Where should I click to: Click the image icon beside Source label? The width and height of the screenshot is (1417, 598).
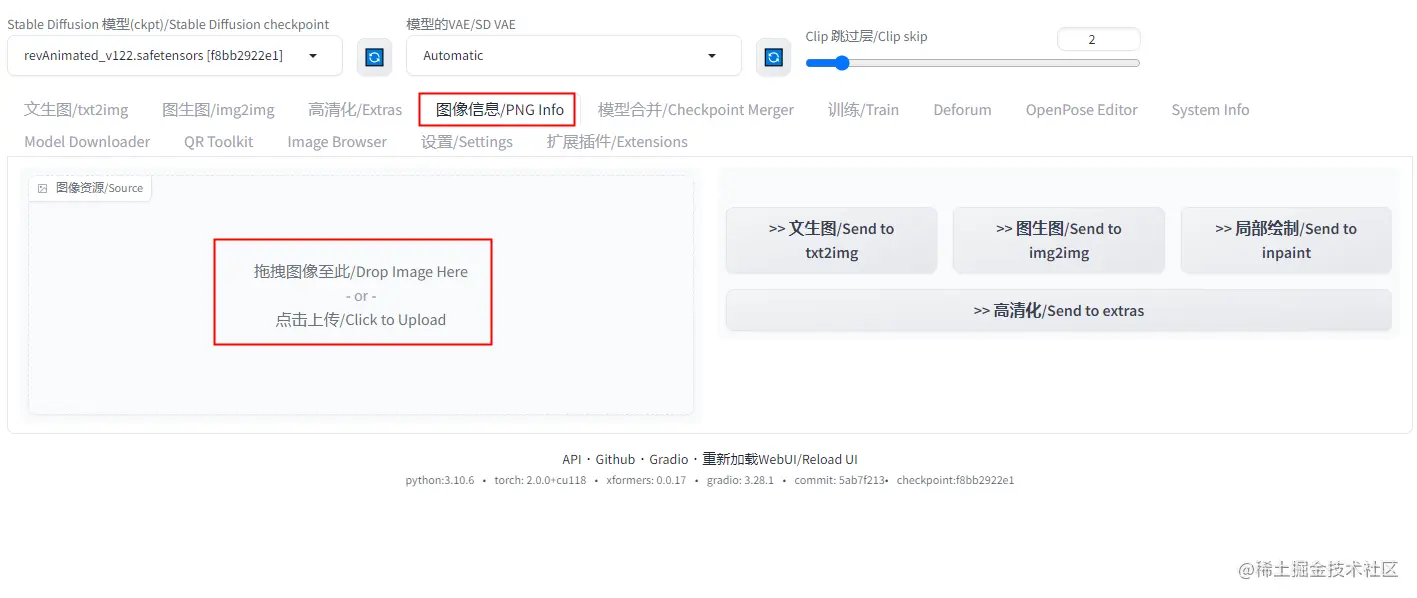point(43,188)
